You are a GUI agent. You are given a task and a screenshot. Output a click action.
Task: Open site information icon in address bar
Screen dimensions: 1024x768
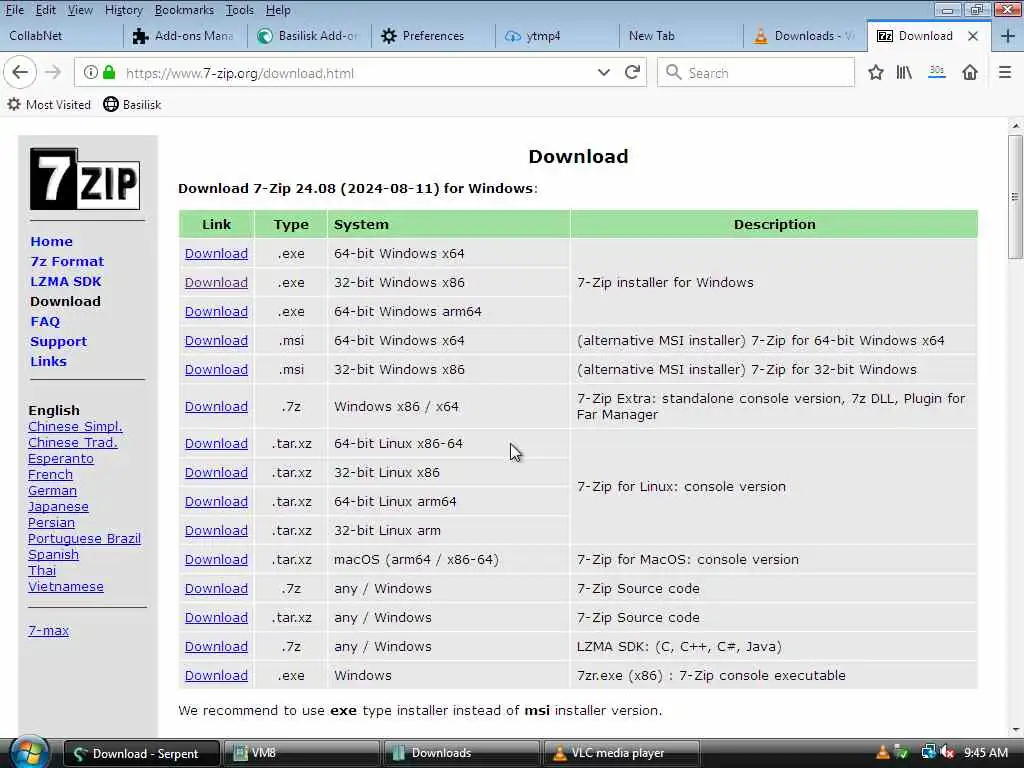pyautogui.click(x=91, y=72)
